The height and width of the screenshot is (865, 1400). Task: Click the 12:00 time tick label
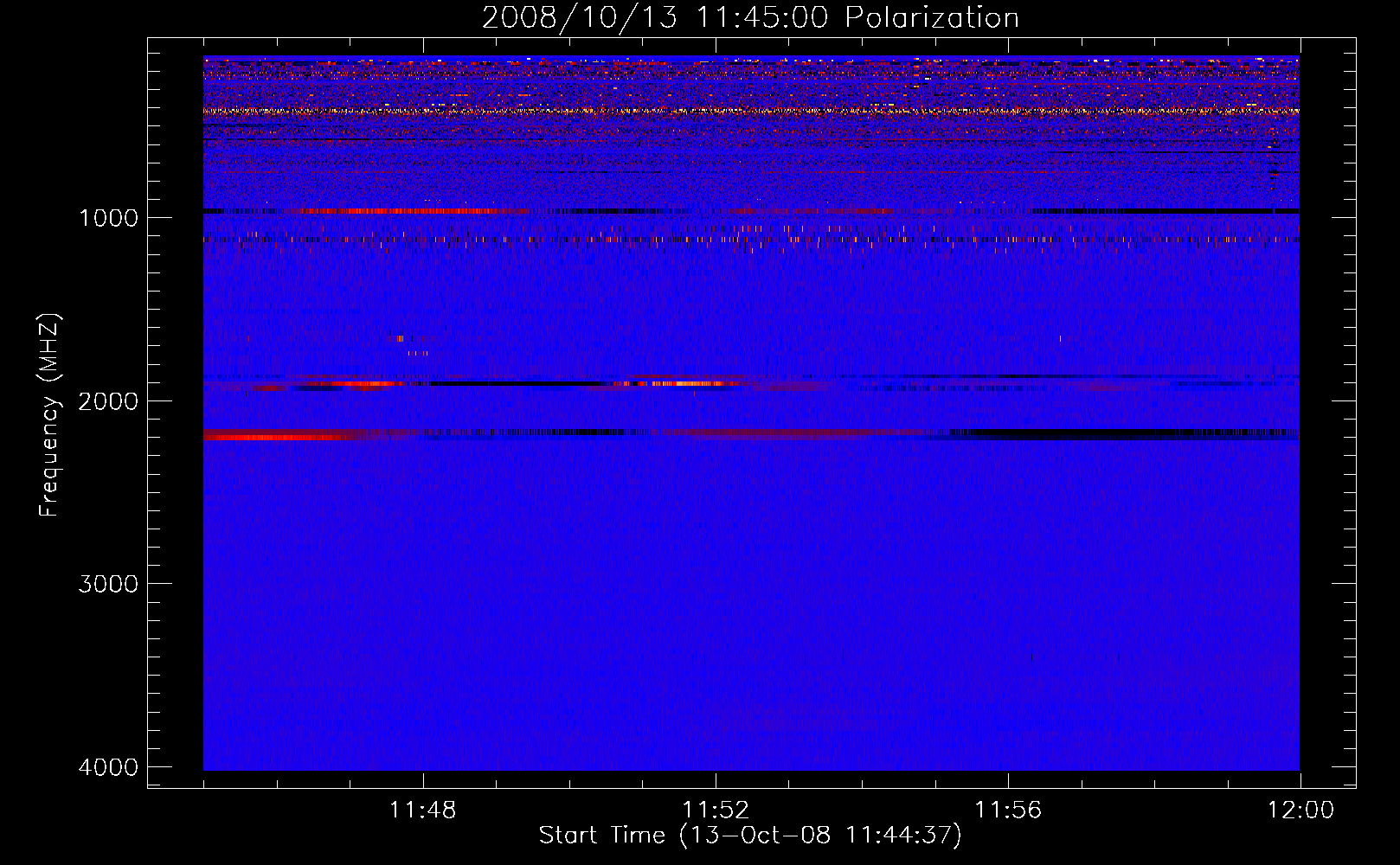(x=1300, y=811)
